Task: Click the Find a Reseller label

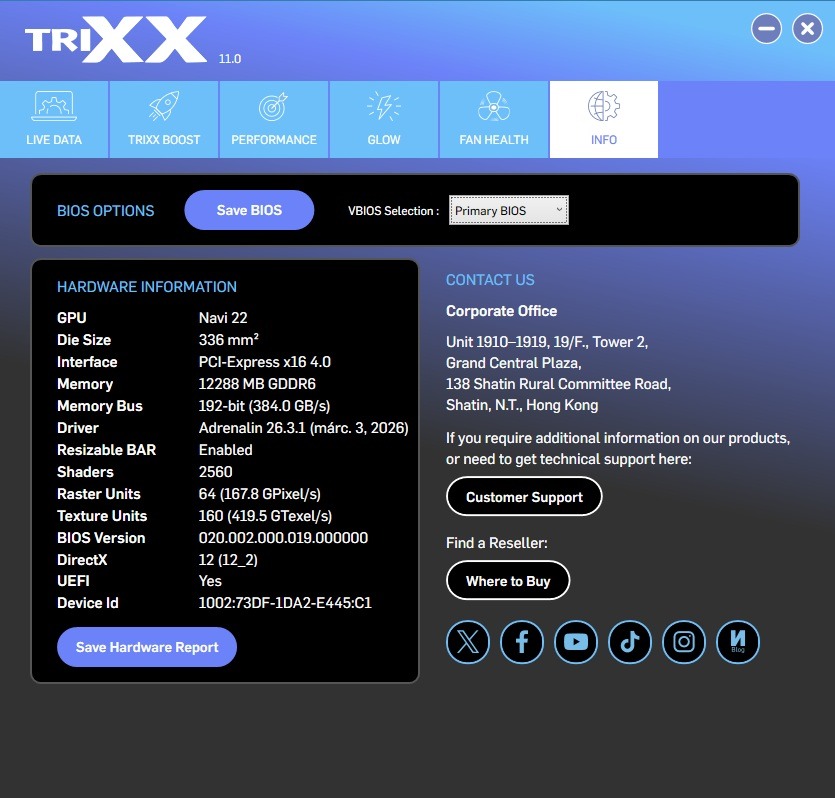Action: click(497, 543)
